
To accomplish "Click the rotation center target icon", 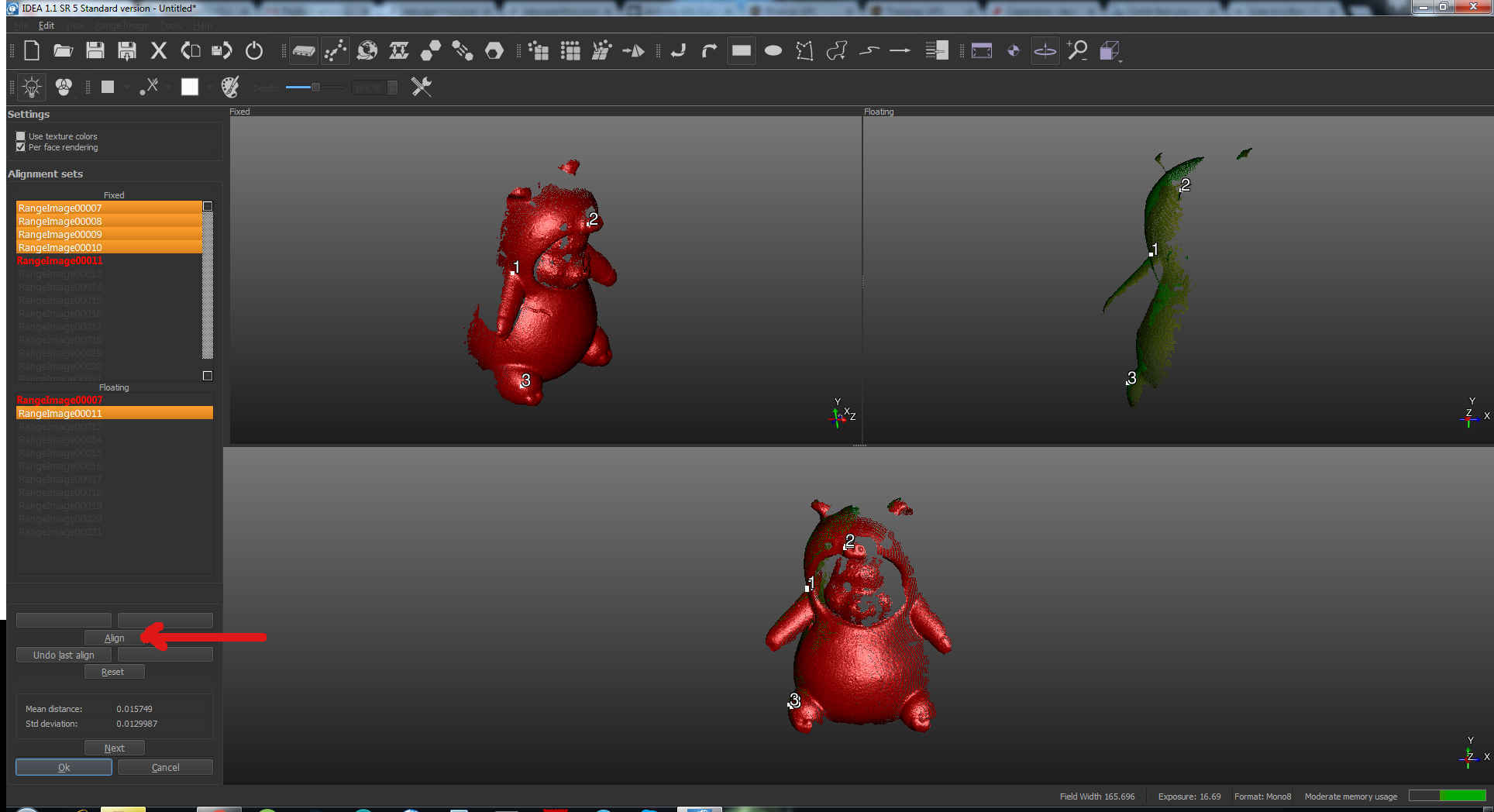I will tap(1014, 51).
